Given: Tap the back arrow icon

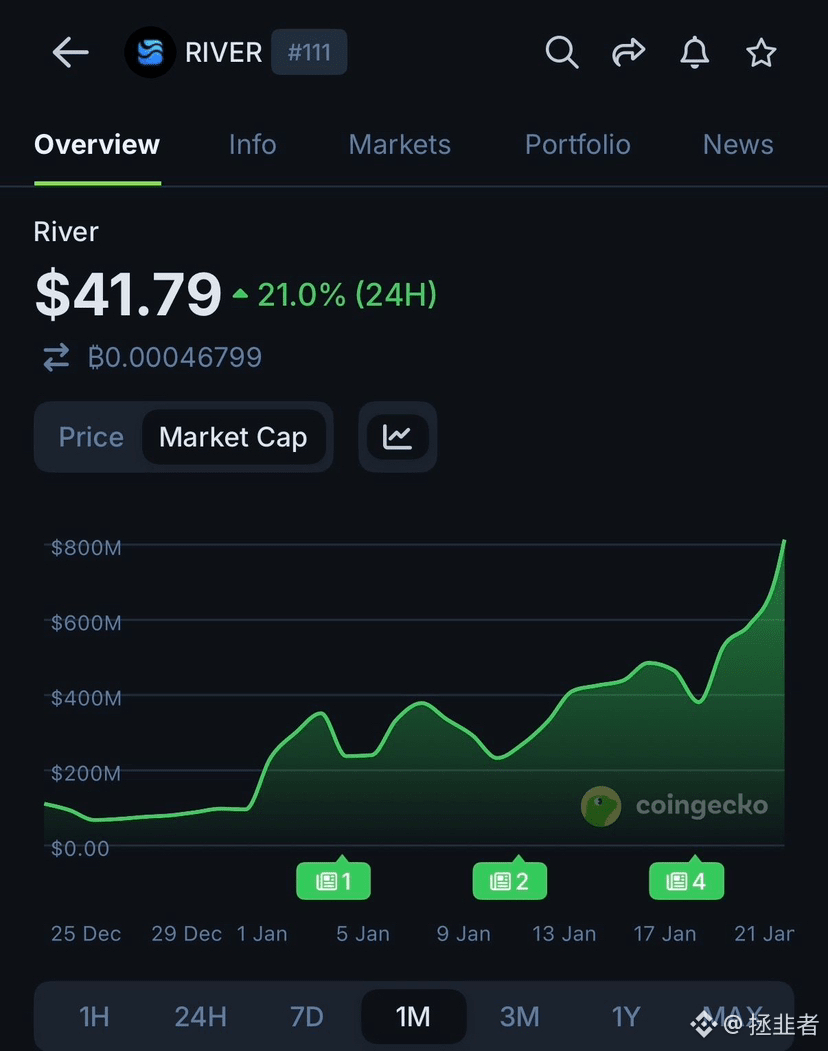Looking at the screenshot, I should (x=70, y=53).
